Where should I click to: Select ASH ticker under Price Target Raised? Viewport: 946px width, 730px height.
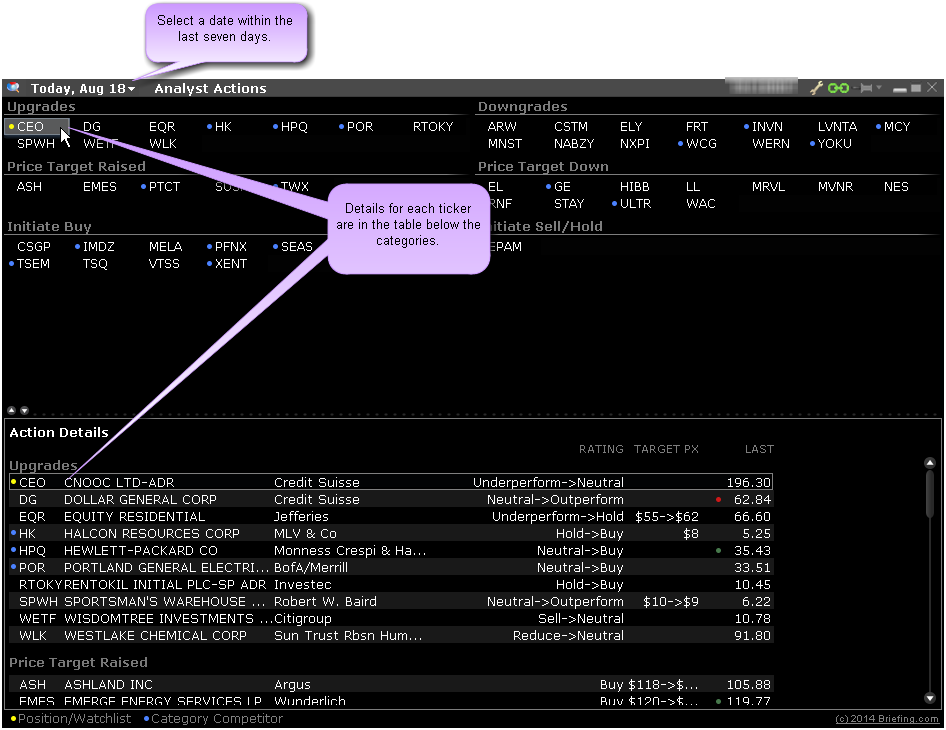pos(30,186)
